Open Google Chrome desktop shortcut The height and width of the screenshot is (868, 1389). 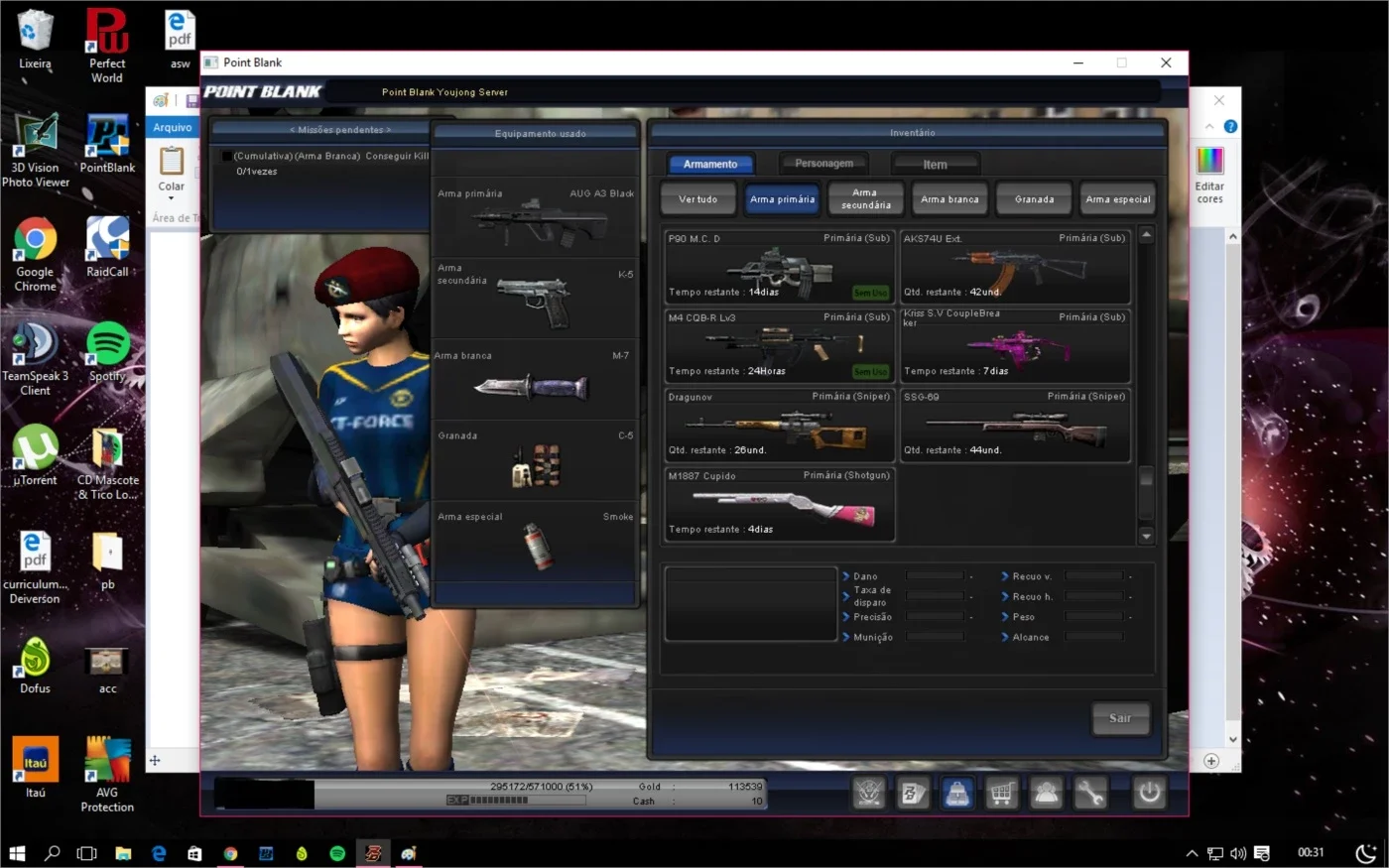35,254
